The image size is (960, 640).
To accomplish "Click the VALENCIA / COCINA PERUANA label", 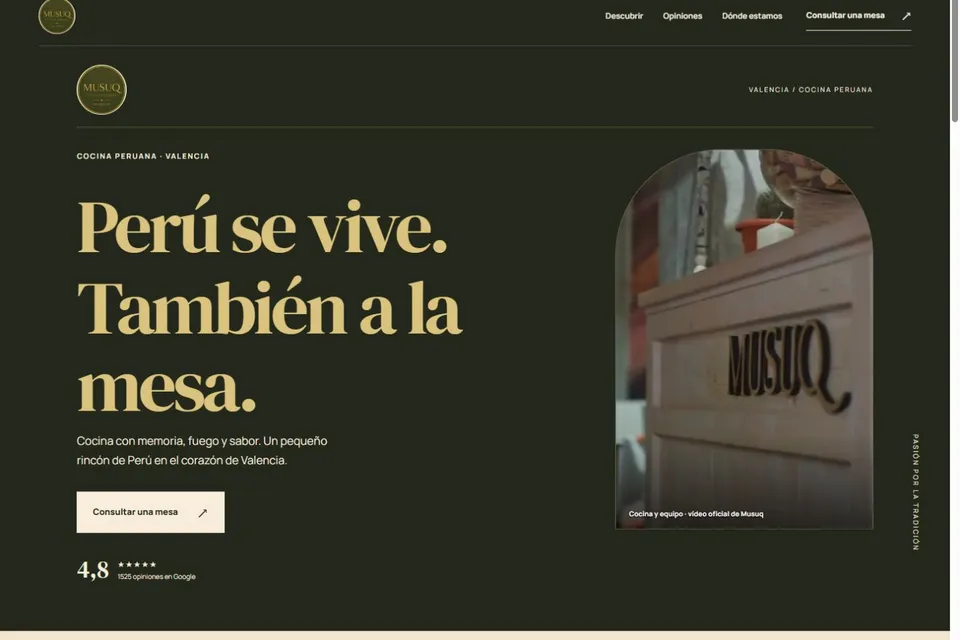I will [x=810, y=89].
